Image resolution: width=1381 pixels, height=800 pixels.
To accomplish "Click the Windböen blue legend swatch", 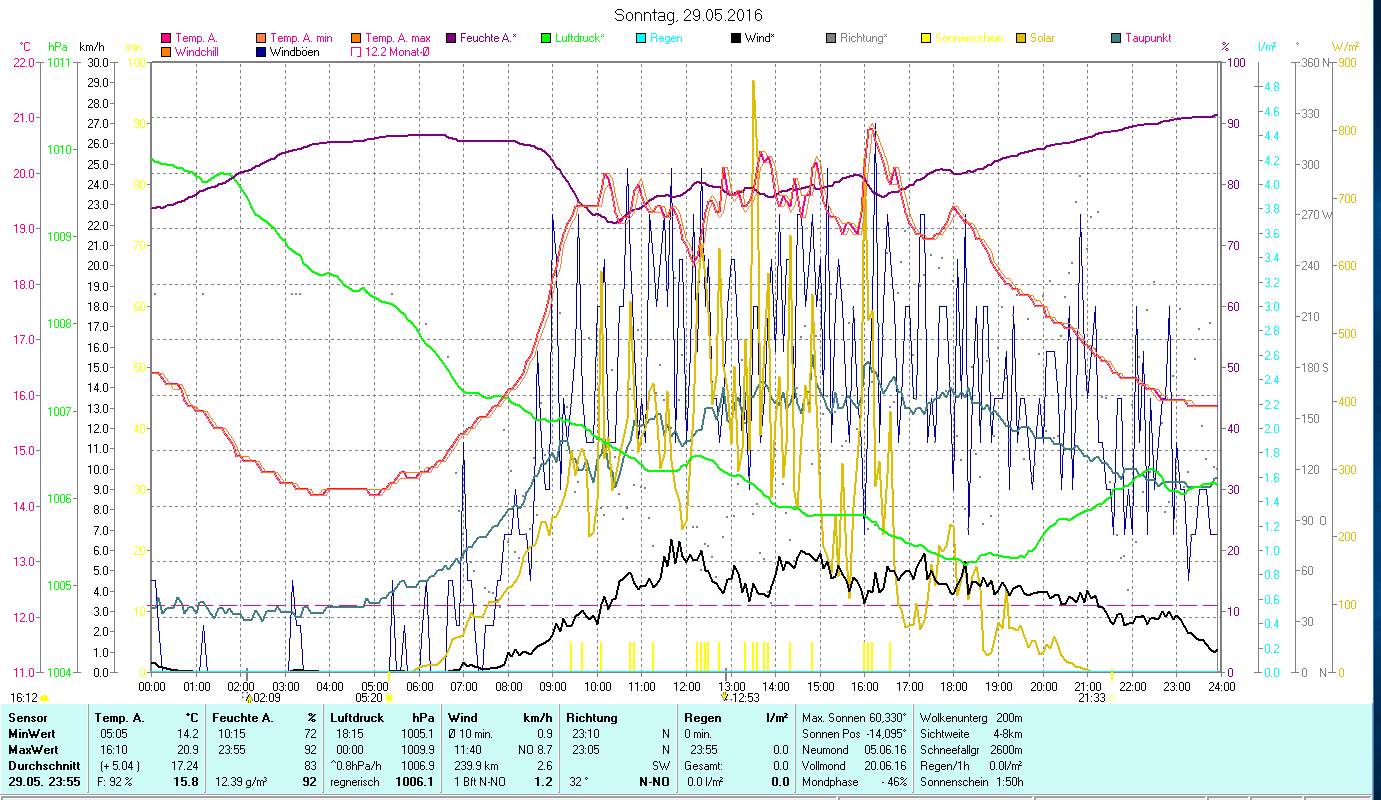I will tap(262, 51).
